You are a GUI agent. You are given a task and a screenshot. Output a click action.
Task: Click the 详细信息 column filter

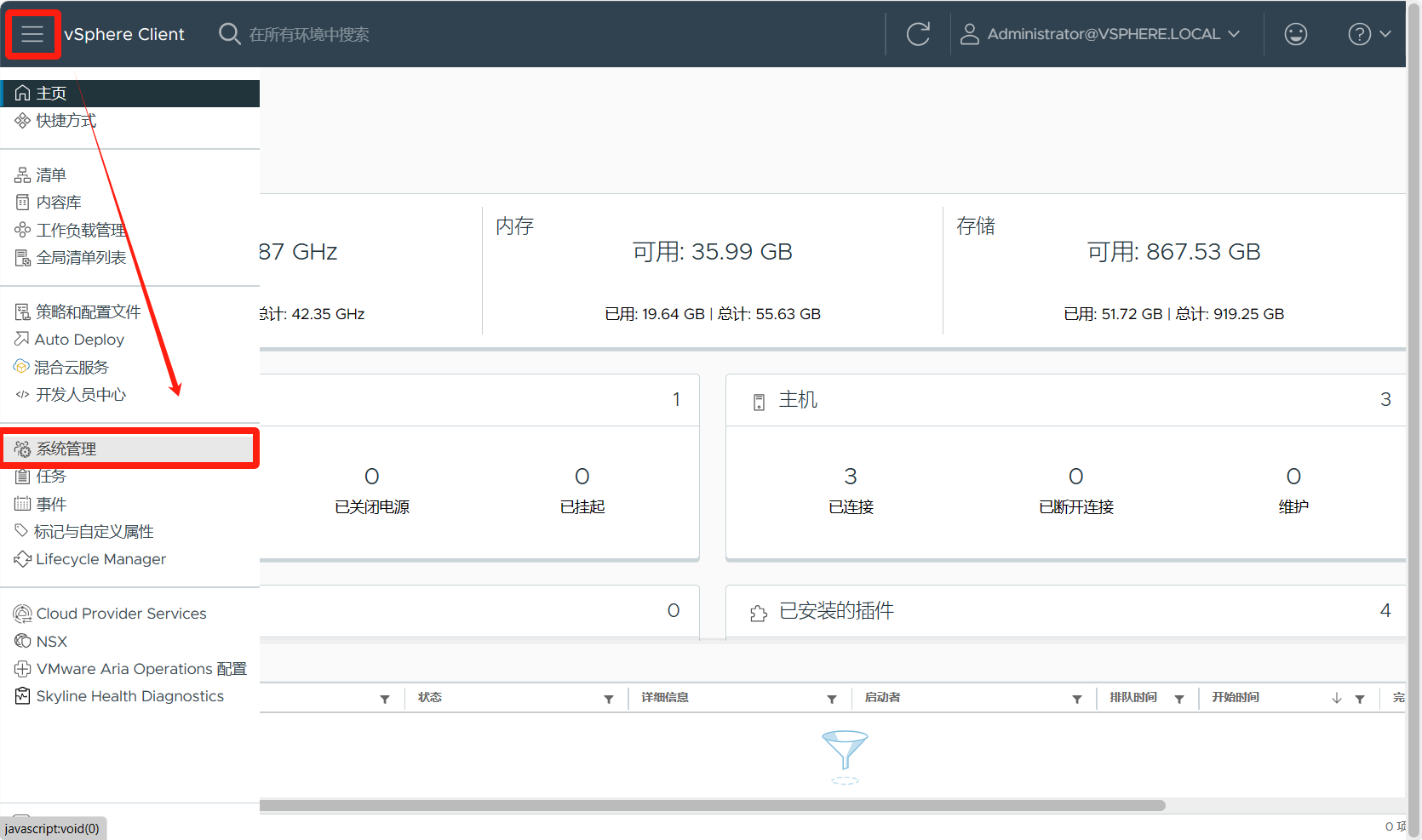tap(832, 699)
